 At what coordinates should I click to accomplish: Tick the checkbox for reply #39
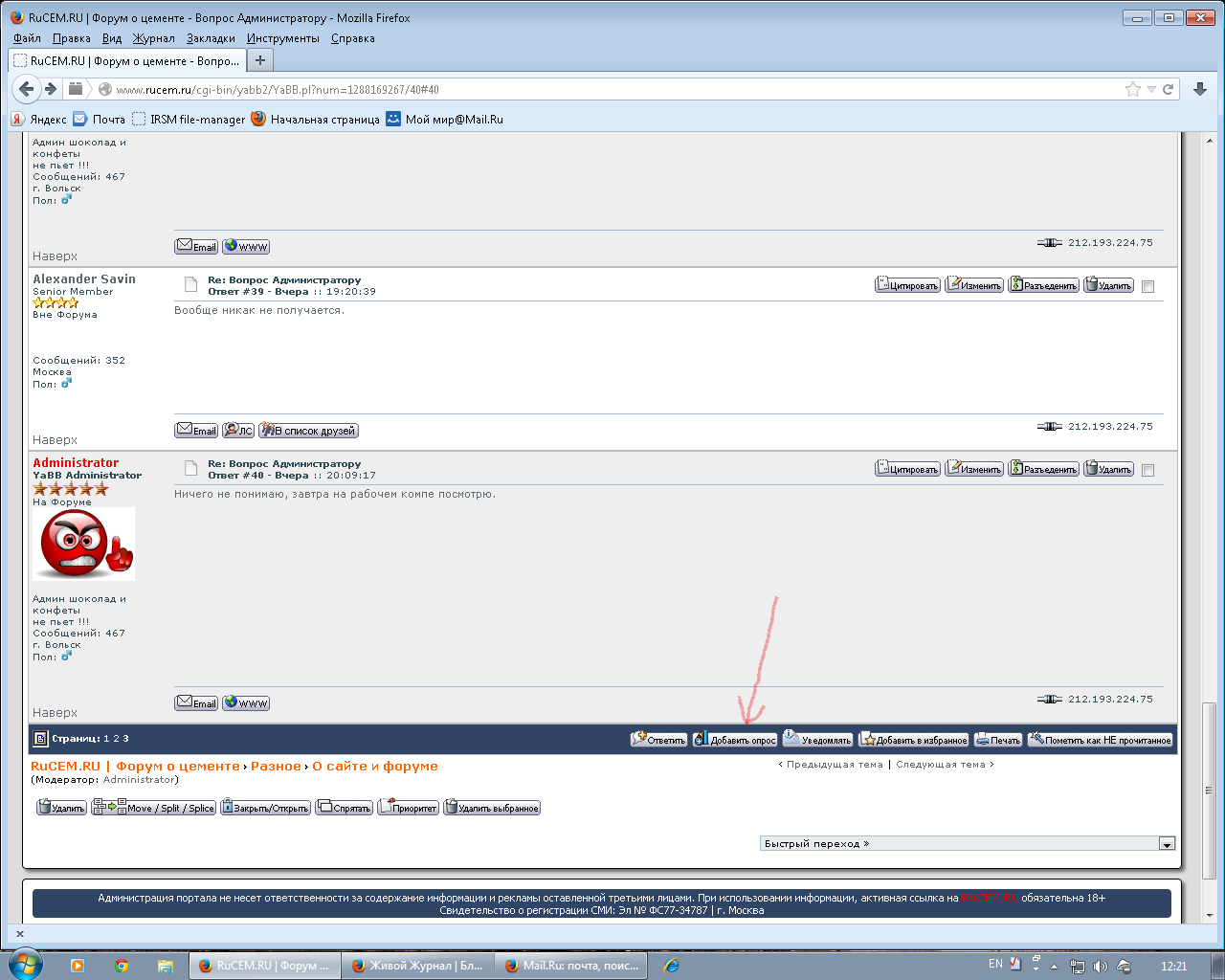(x=1148, y=286)
